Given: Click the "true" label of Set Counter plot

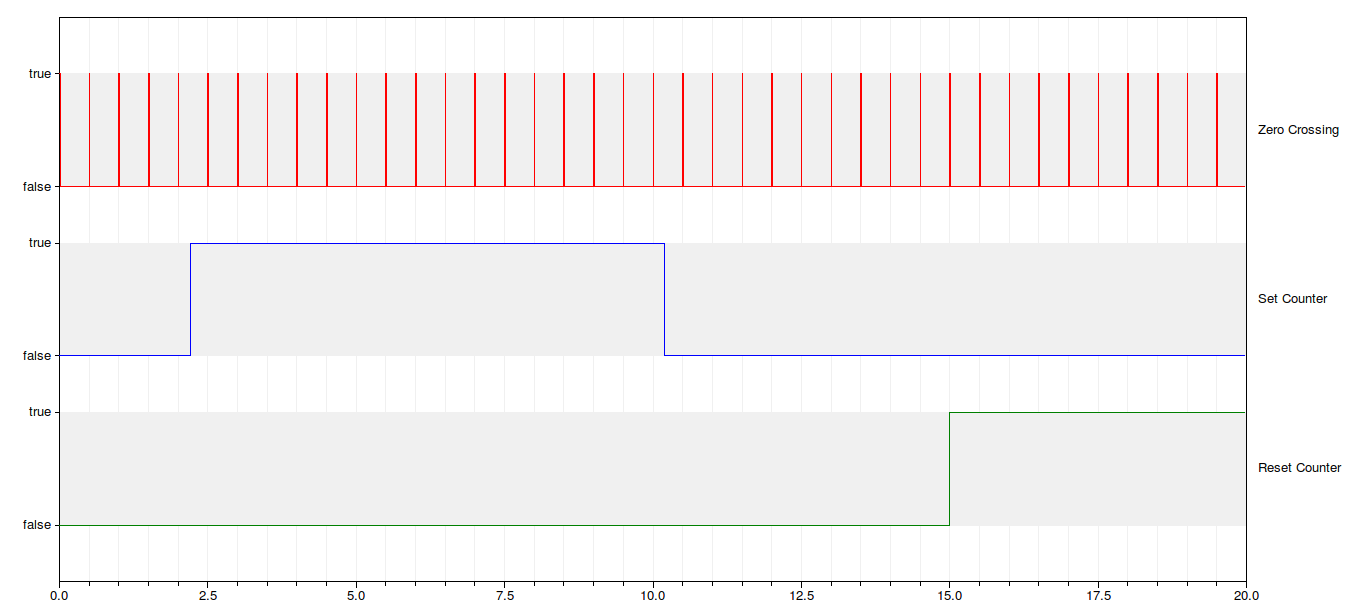Looking at the screenshot, I should pos(40,243).
